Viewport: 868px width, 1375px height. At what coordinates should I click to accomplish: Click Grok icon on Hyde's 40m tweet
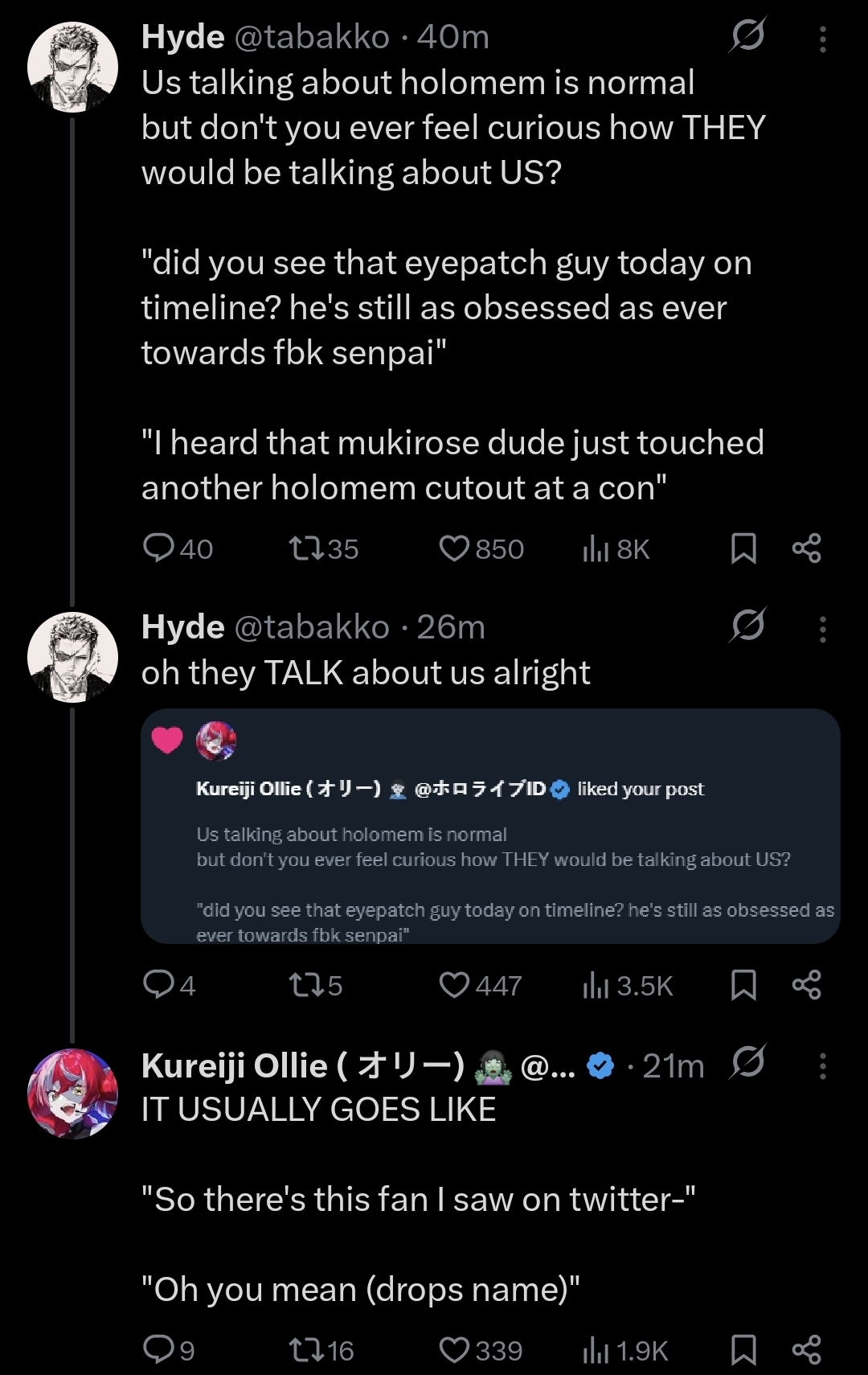(x=747, y=36)
